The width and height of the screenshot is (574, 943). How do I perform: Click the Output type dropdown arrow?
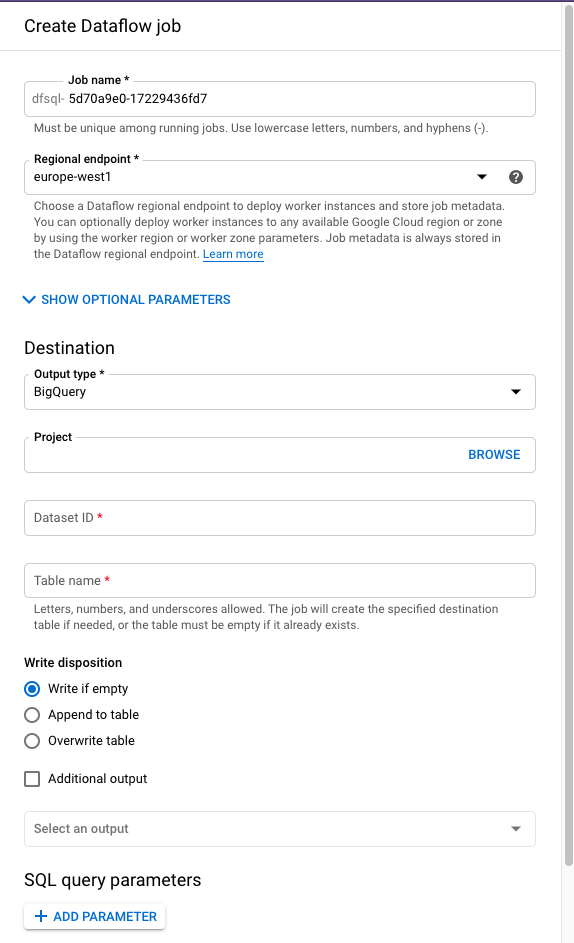[x=516, y=392]
